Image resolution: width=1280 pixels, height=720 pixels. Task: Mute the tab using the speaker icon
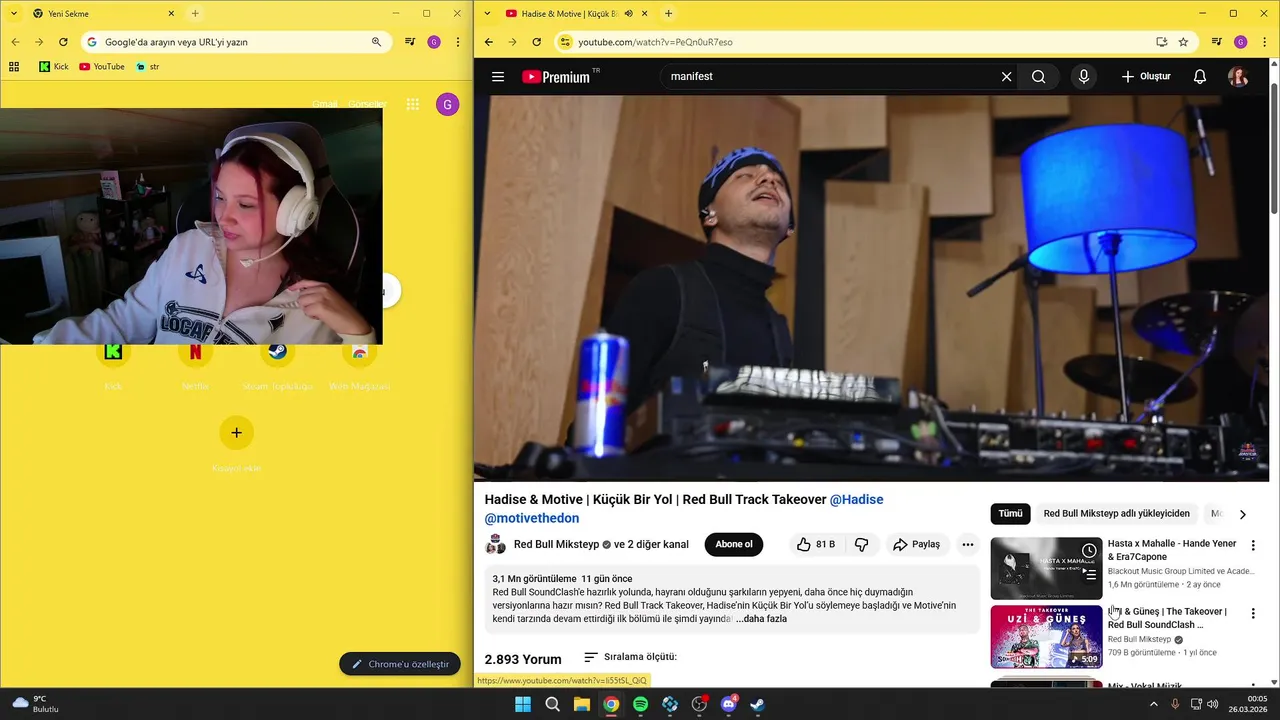[629, 14]
